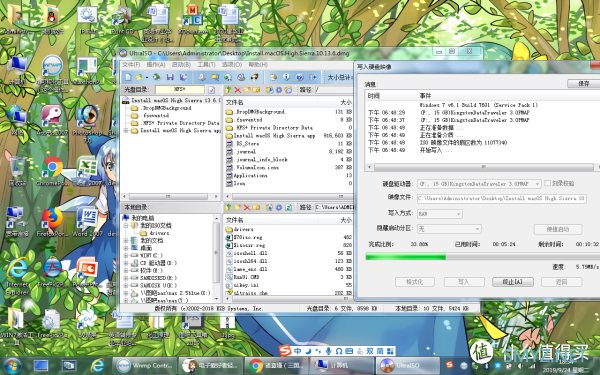
Task: Select .journal_info_block file row
Action: [256, 160]
